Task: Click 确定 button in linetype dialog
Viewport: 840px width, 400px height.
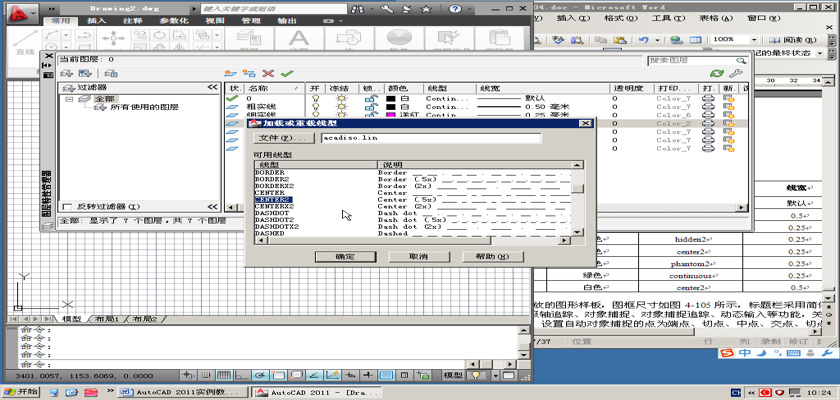Action: (345, 256)
